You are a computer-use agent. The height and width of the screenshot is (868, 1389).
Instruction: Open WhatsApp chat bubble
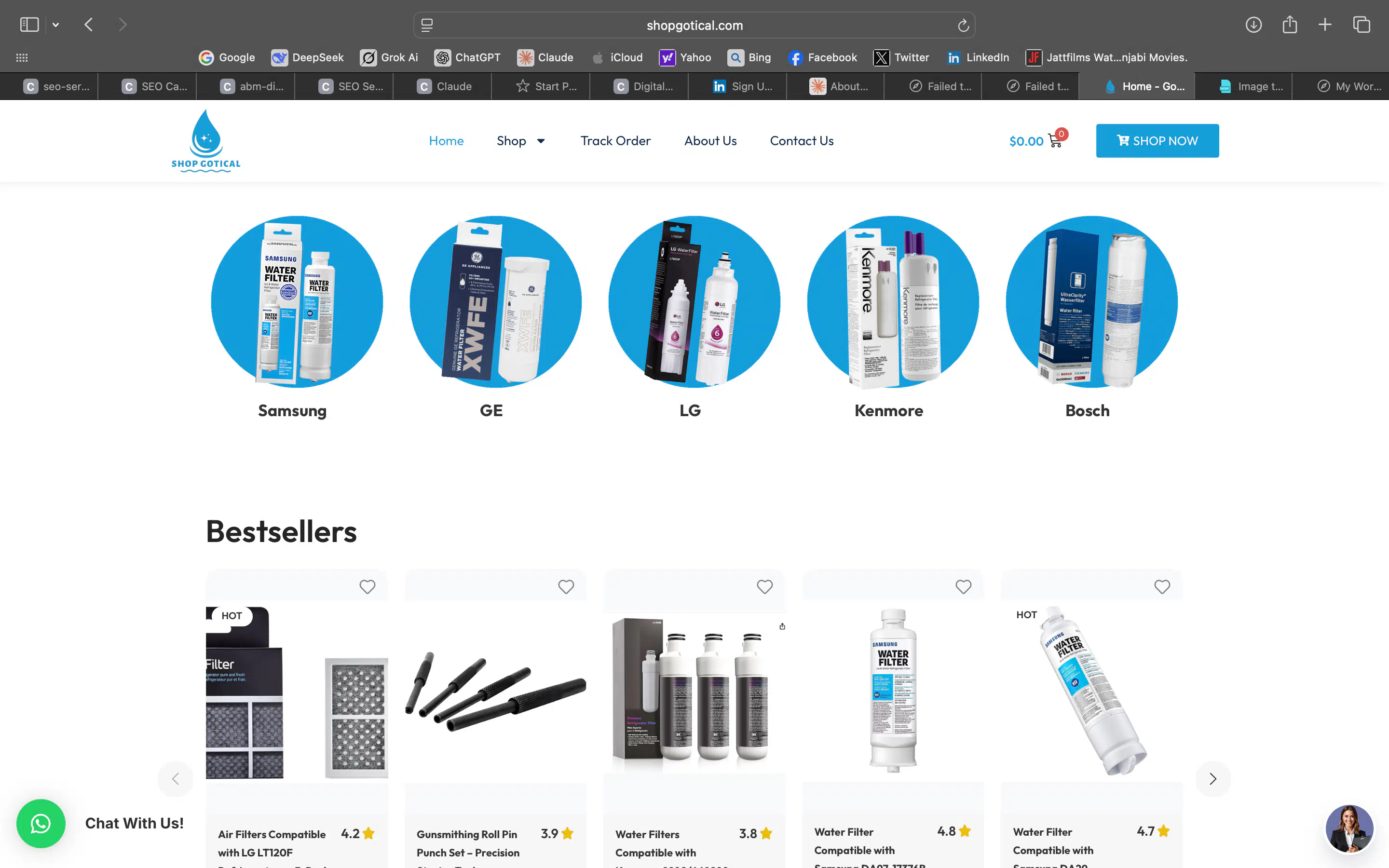click(41, 823)
